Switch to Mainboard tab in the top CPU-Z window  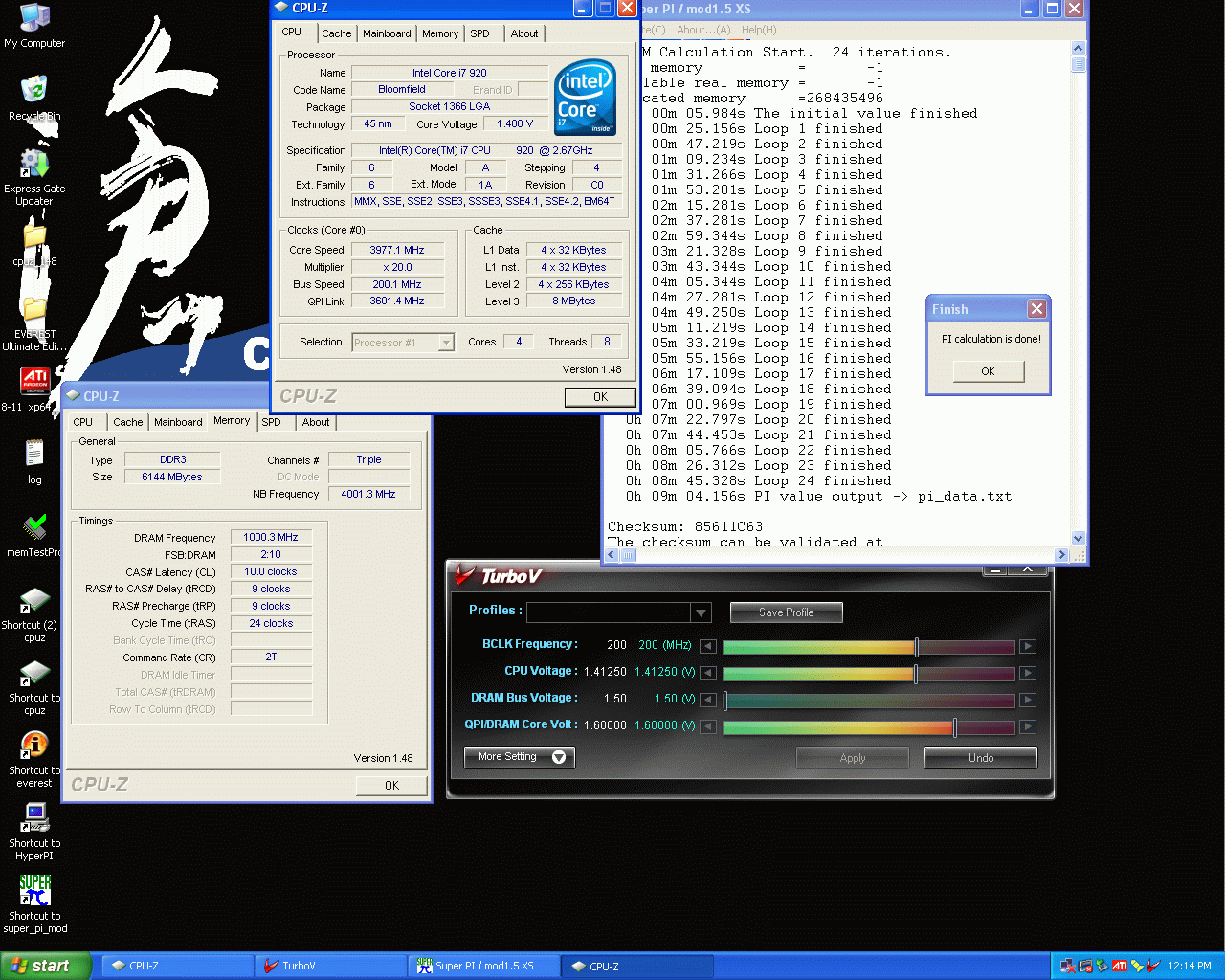(x=387, y=33)
